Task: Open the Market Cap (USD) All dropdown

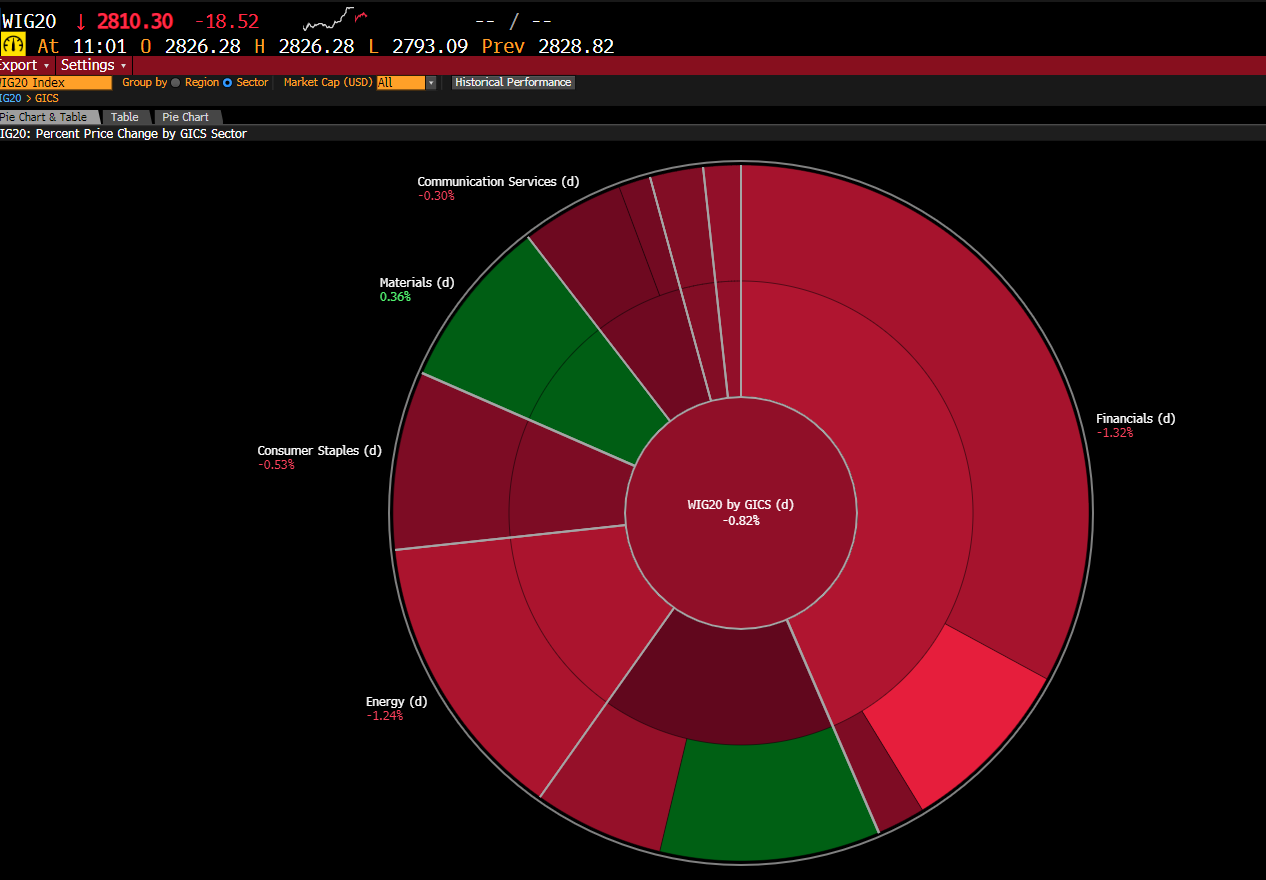Action: tap(406, 83)
